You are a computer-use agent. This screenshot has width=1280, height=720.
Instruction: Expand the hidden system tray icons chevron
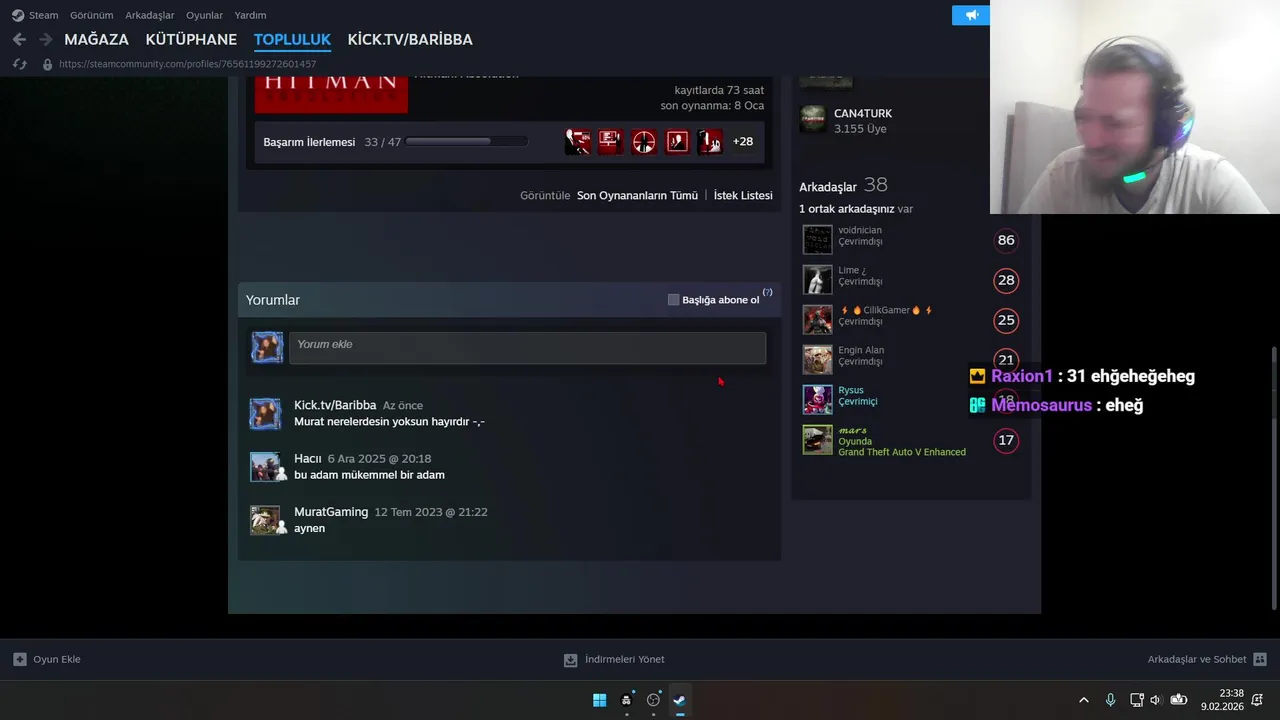1083,700
